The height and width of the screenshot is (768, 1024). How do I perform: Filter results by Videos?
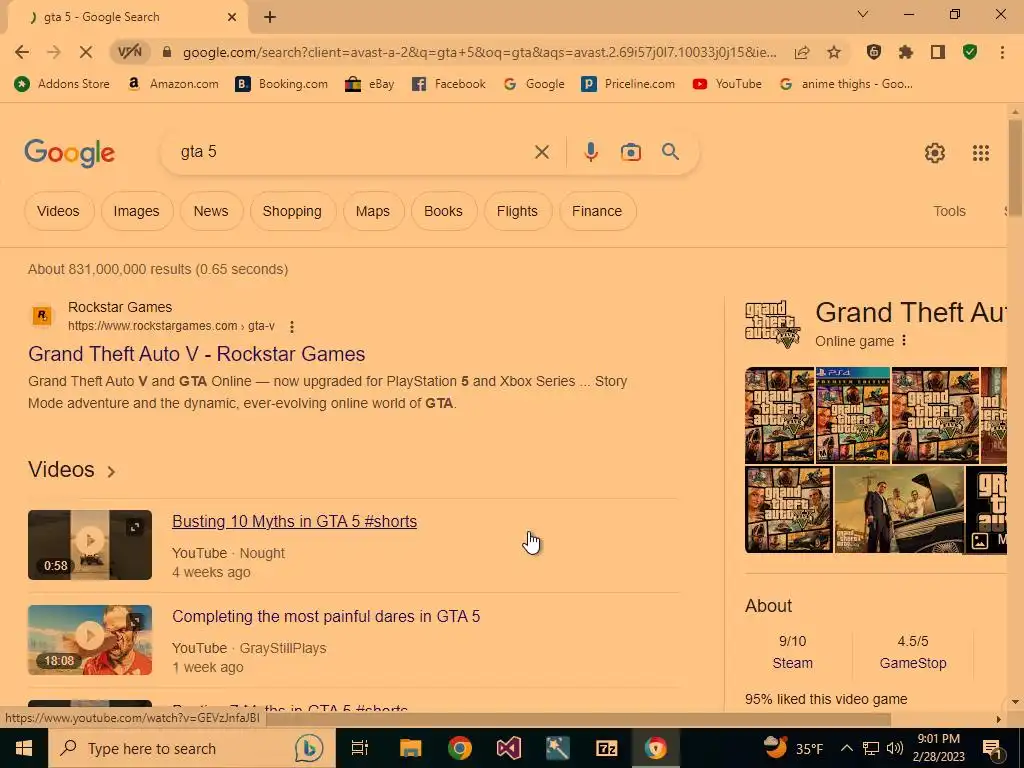coord(59,211)
